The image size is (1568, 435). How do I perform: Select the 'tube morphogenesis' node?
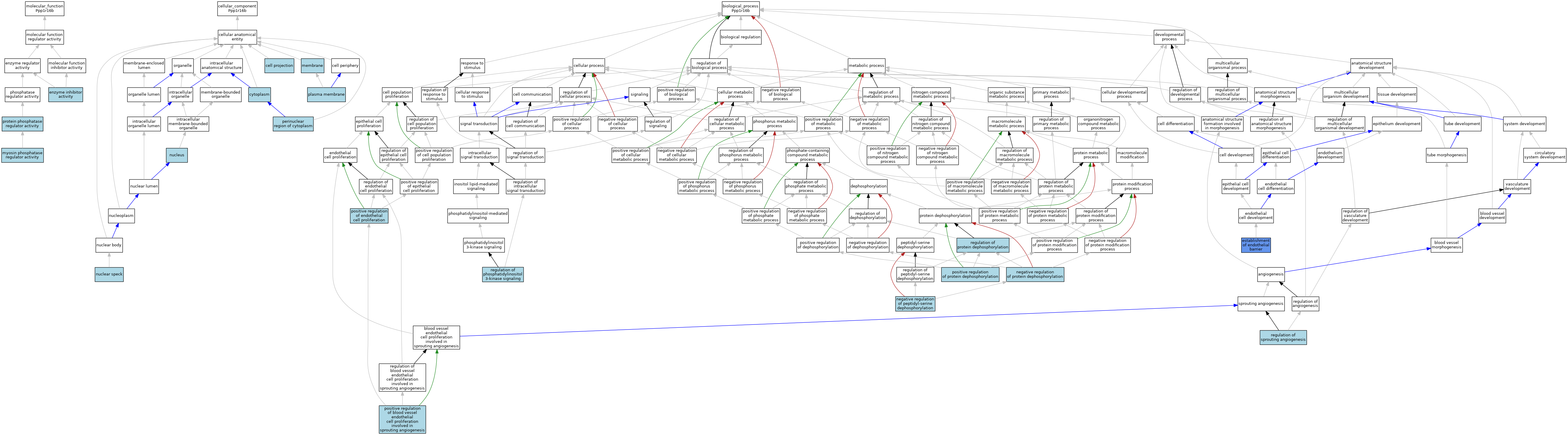pyautogui.click(x=1446, y=155)
